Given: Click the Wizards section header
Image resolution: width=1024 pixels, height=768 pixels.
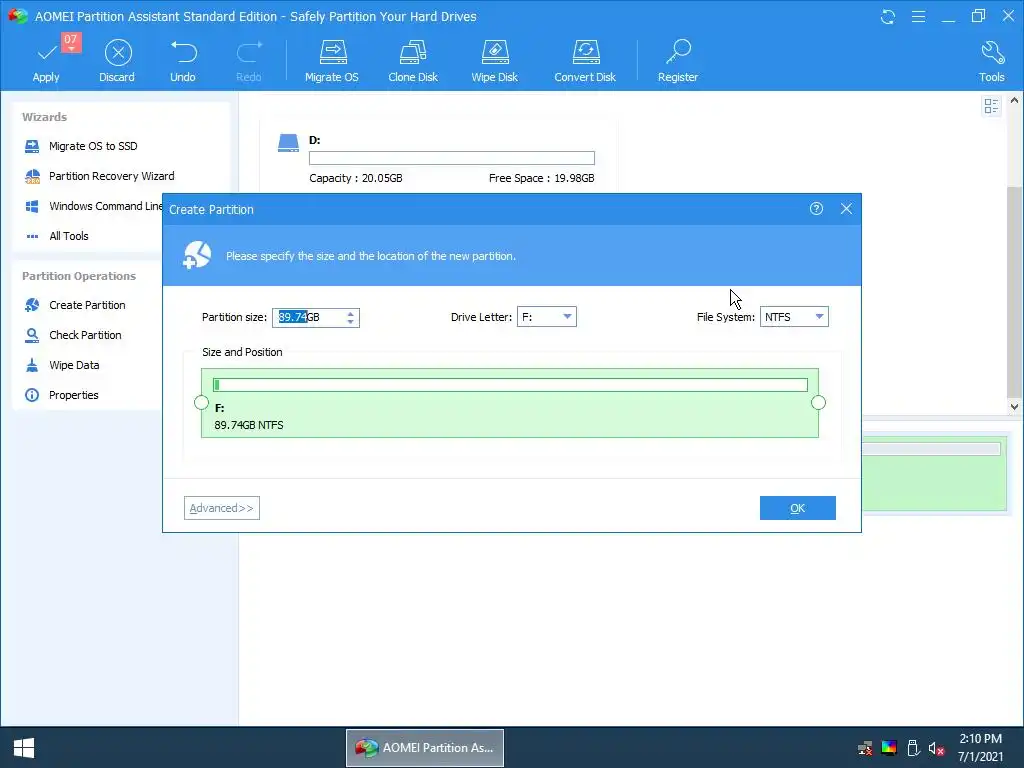Looking at the screenshot, I should [44, 117].
